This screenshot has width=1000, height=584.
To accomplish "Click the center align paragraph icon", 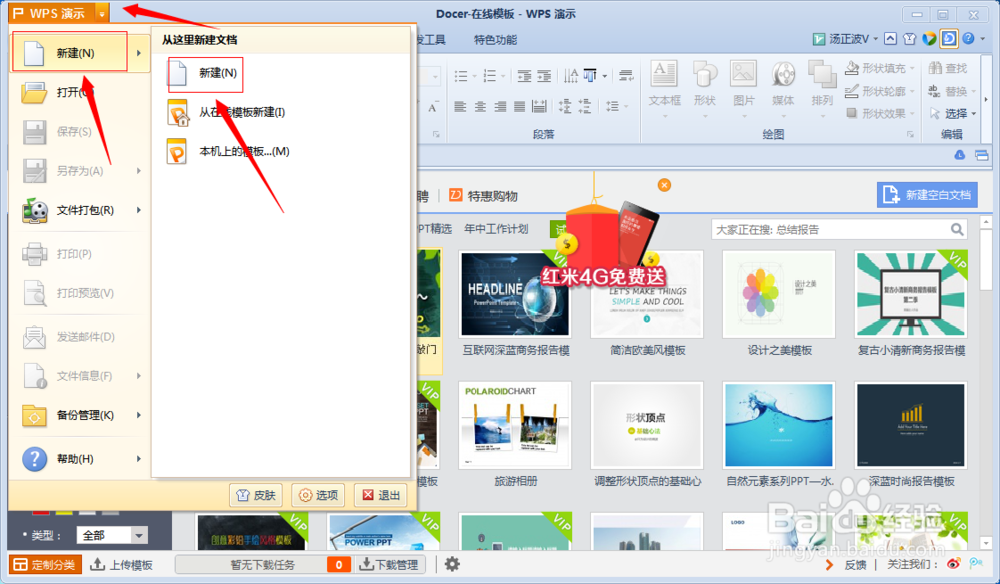I will pos(480,106).
